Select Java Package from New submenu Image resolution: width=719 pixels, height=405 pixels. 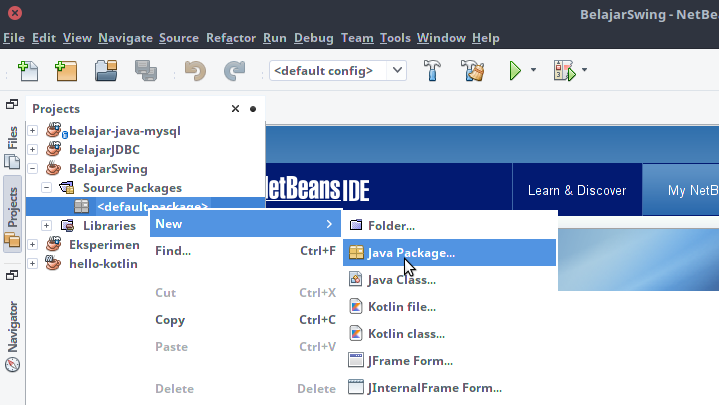coord(410,253)
